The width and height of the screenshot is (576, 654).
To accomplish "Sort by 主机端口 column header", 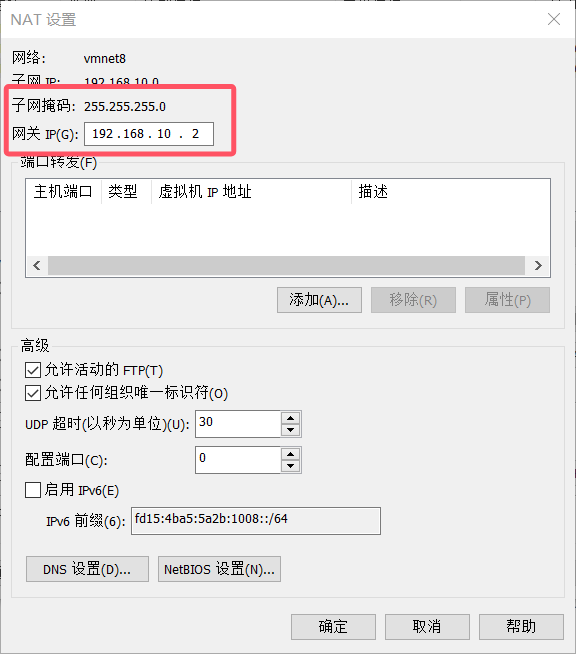I will pos(63,192).
